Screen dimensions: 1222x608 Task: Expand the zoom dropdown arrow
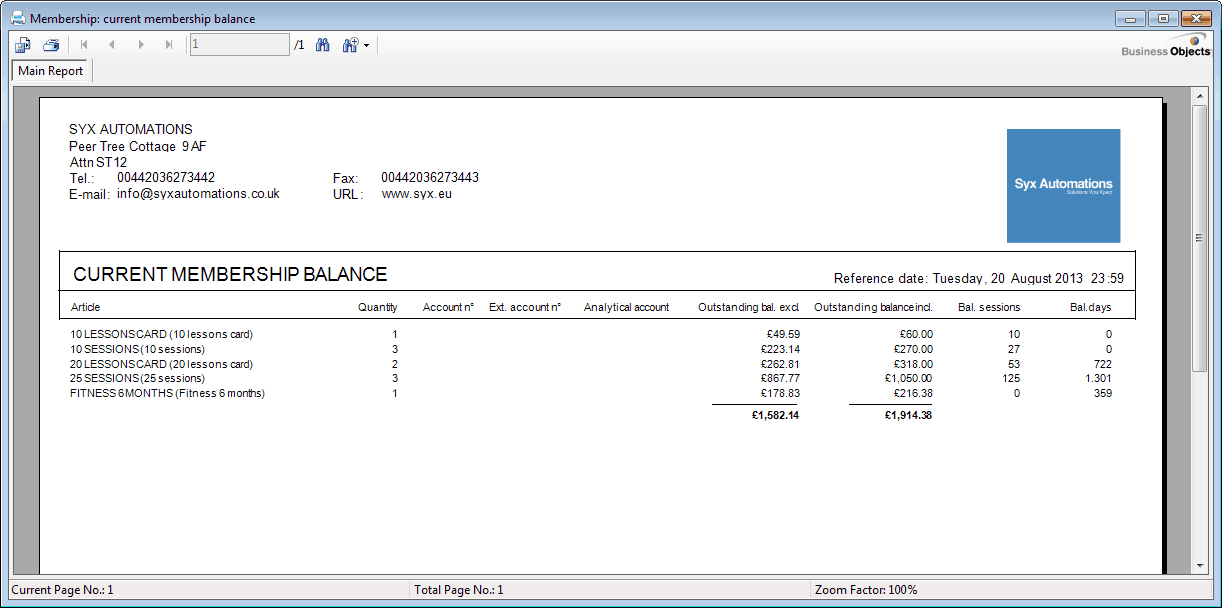367,46
